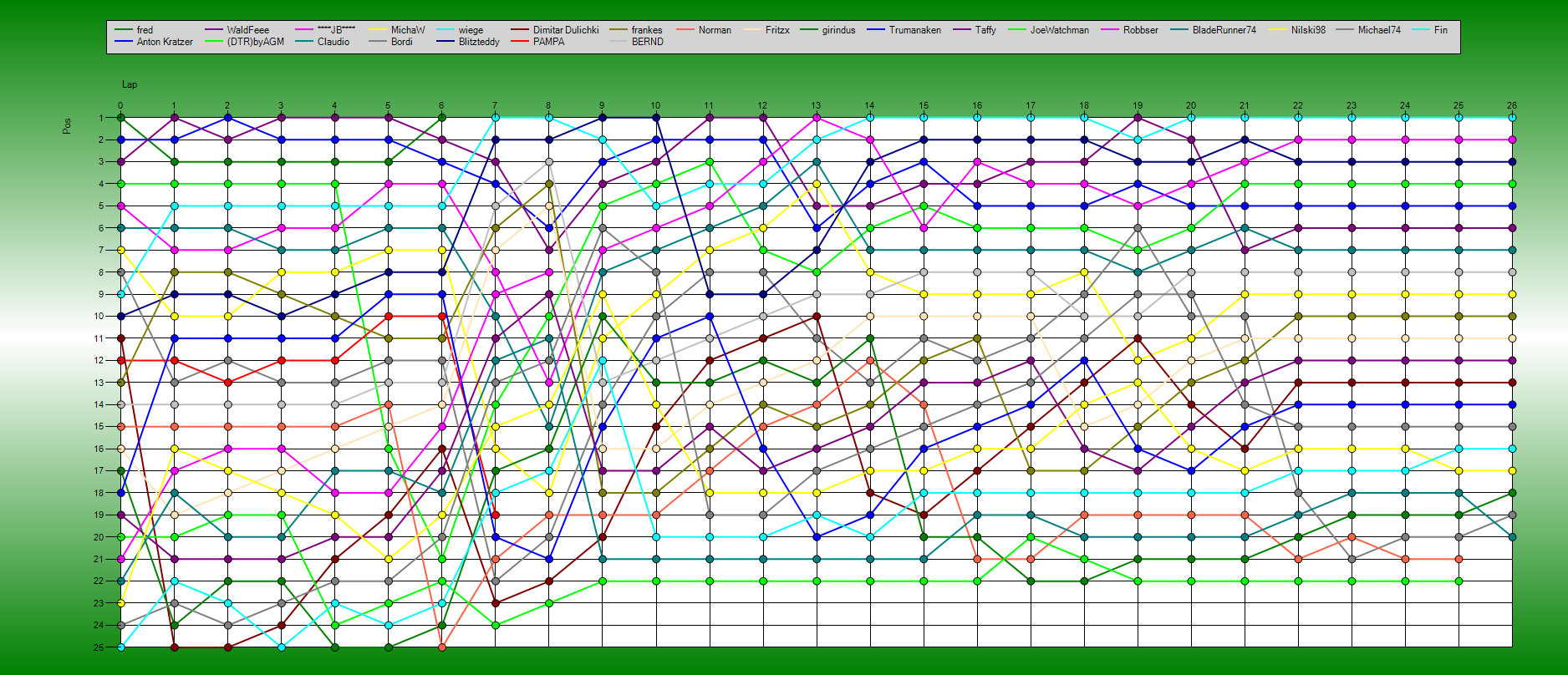Click the Norman legend entry
Screen dimensions: 1568x675
714,30
